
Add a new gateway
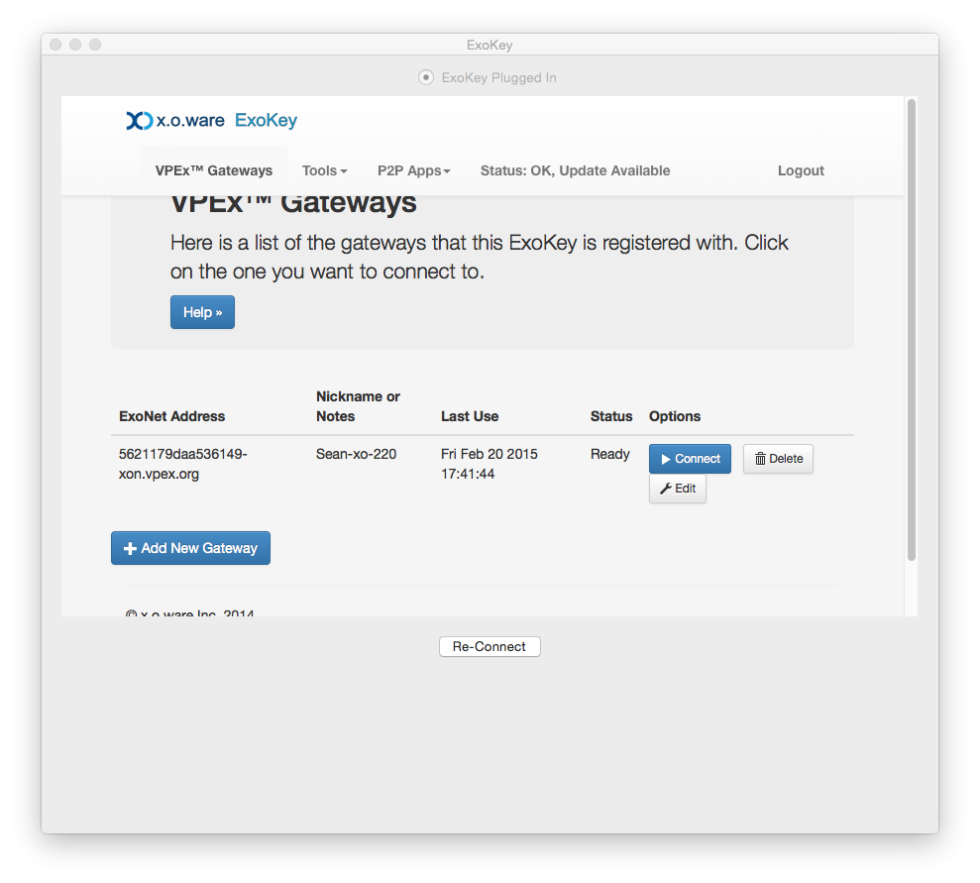click(x=190, y=548)
